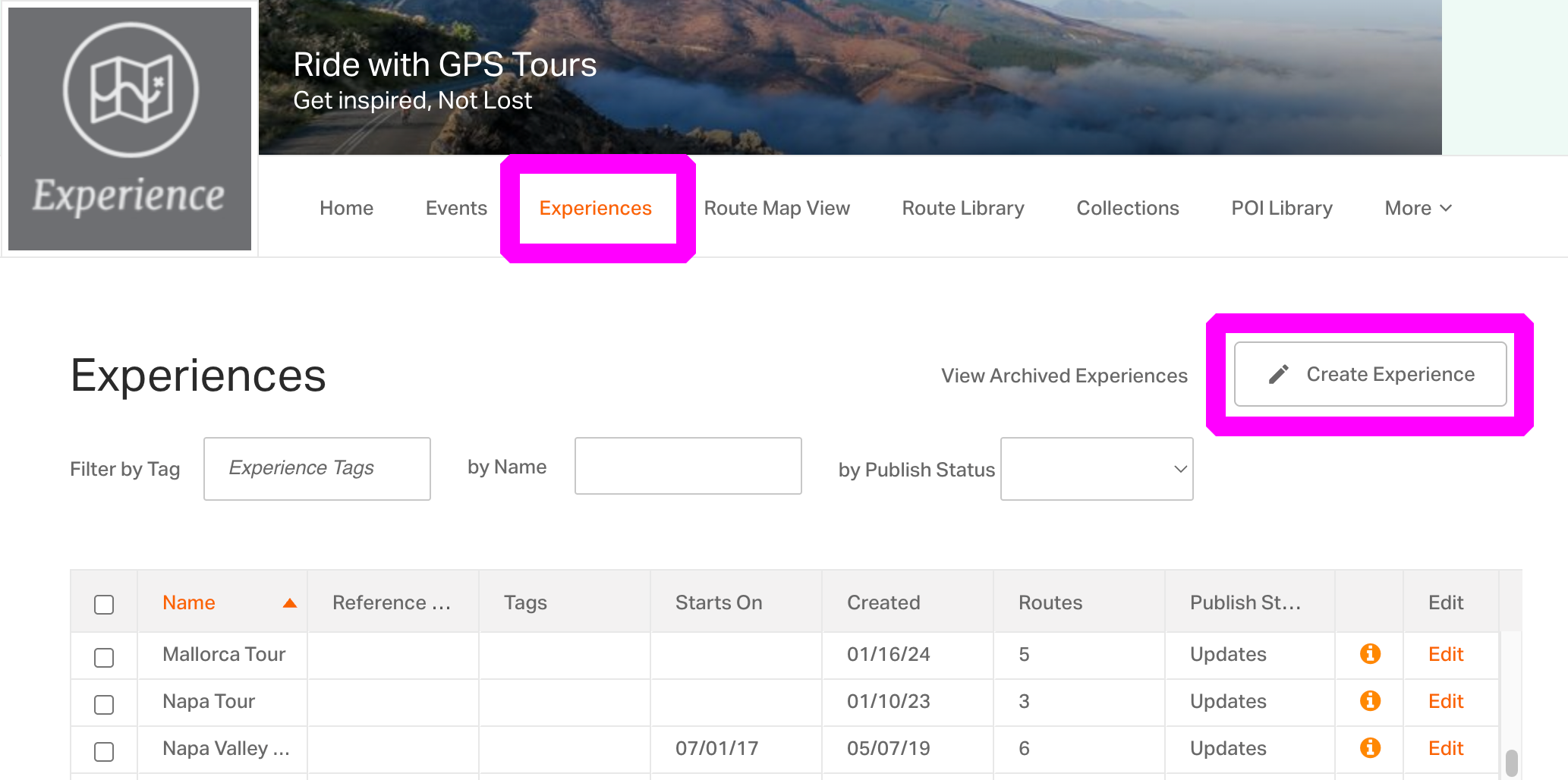Switch to Route Map View tab

(x=776, y=208)
